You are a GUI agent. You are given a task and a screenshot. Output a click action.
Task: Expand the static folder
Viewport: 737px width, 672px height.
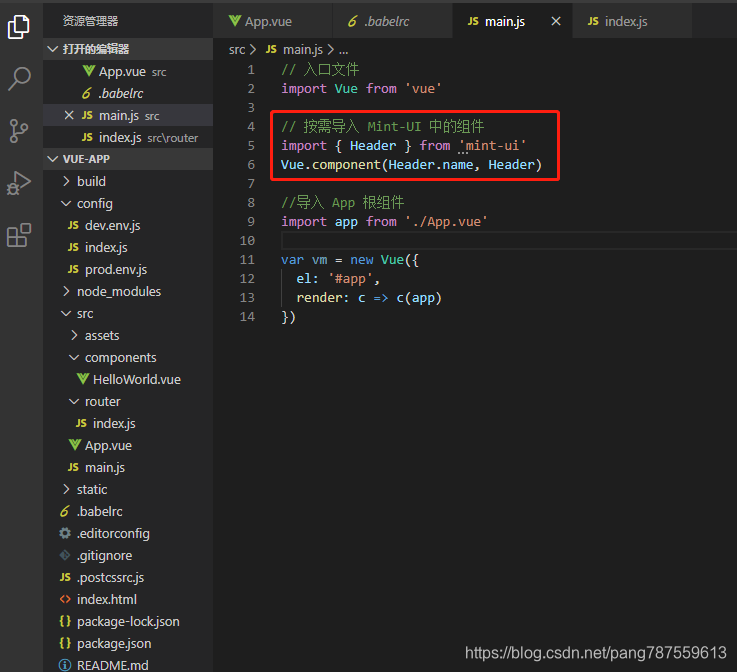click(128, 489)
